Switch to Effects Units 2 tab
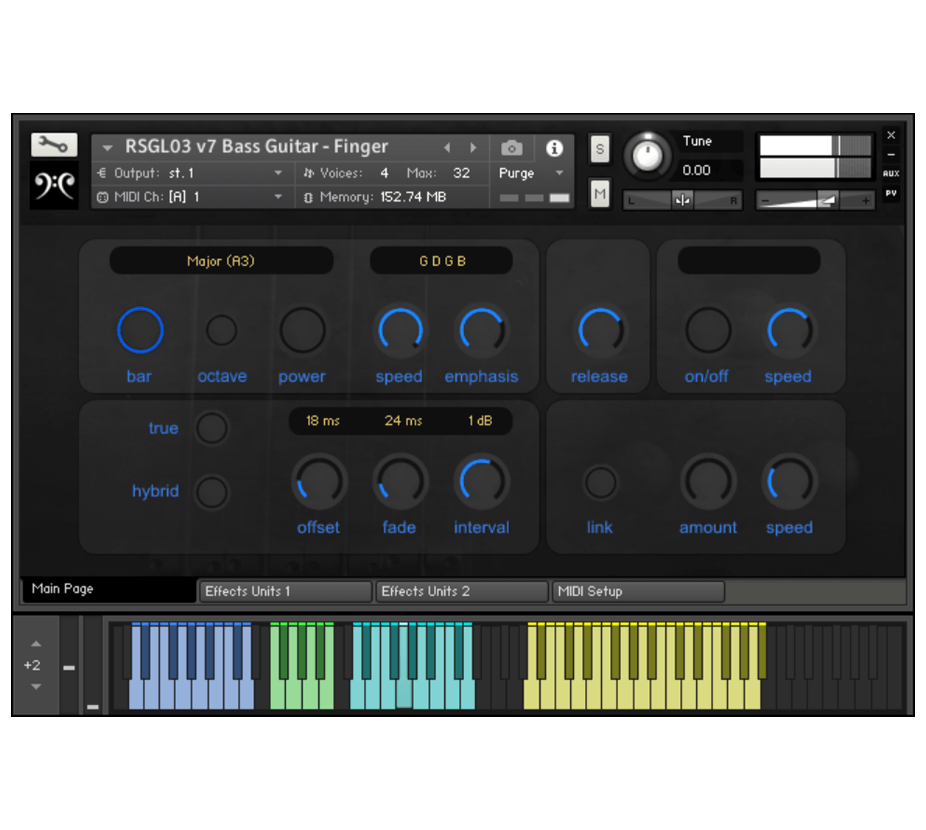This screenshot has height=830, width=926. point(462,591)
